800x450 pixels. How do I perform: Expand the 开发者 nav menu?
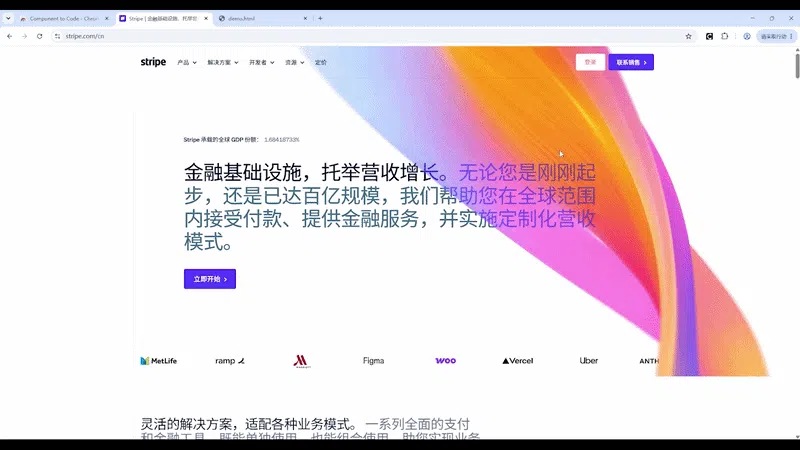[x=261, y=62]
